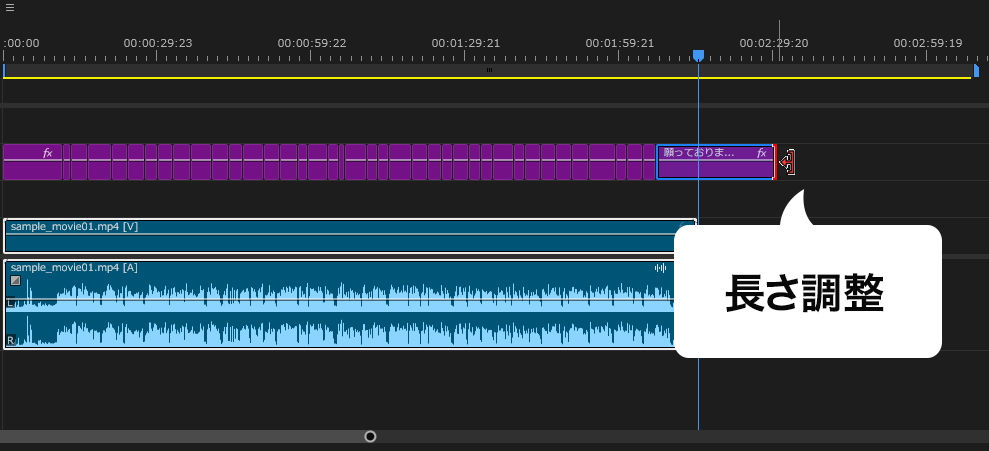This screenshot has width=989, height=451.
Task: Click the waveform icon on audio clip
Action: [x=660, y=268]
